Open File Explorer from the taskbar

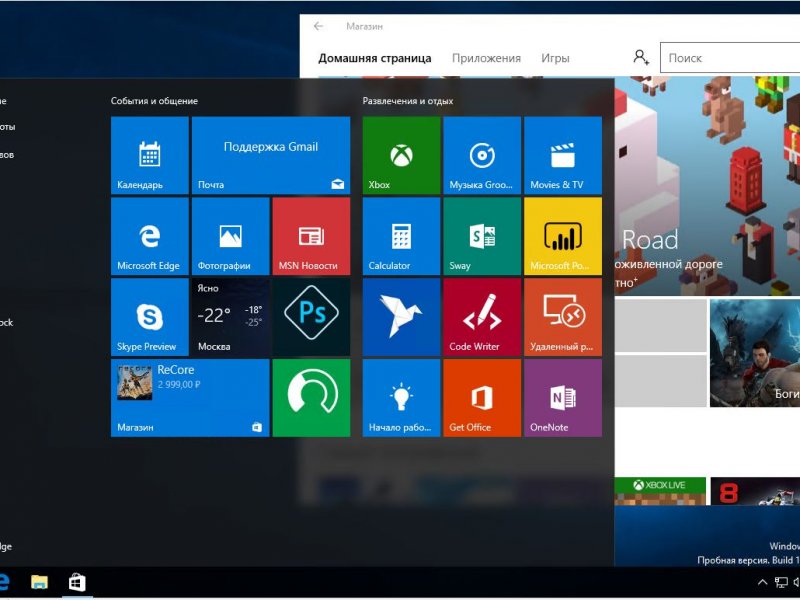point(39,582)
